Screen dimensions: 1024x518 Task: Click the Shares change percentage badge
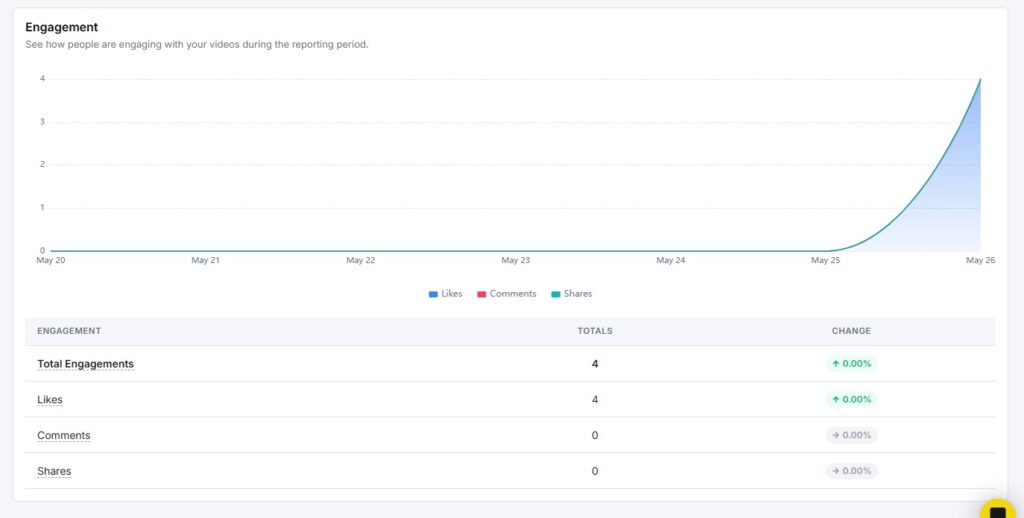pyautogui.click(x=851, y=471)
